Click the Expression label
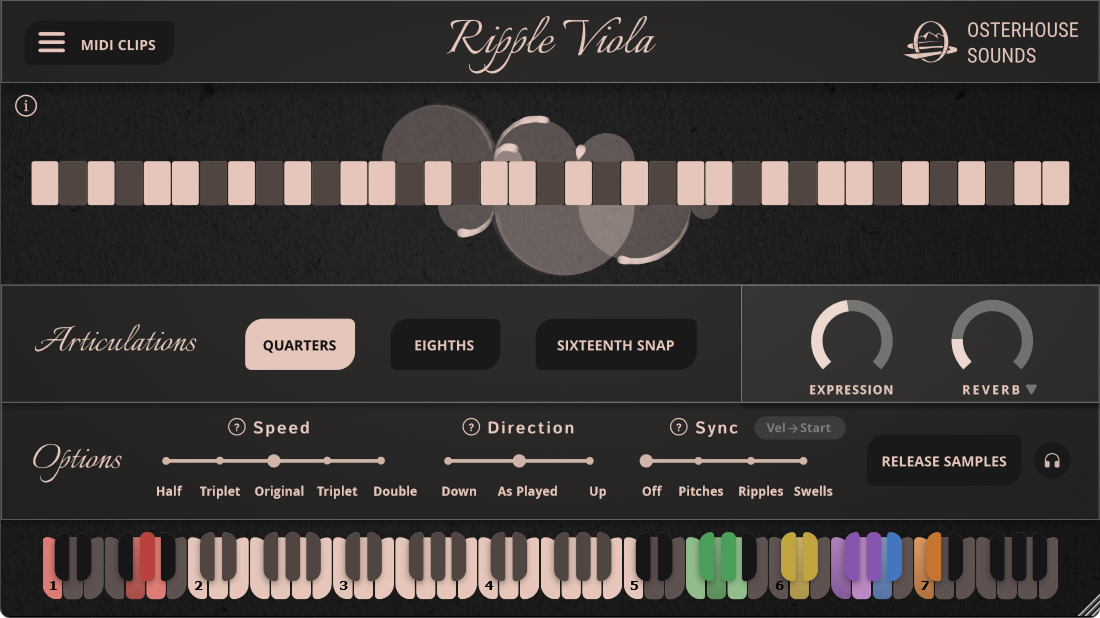Image resolution: width=1100 pixels, height=618 pixels. (x=852, y=390)
